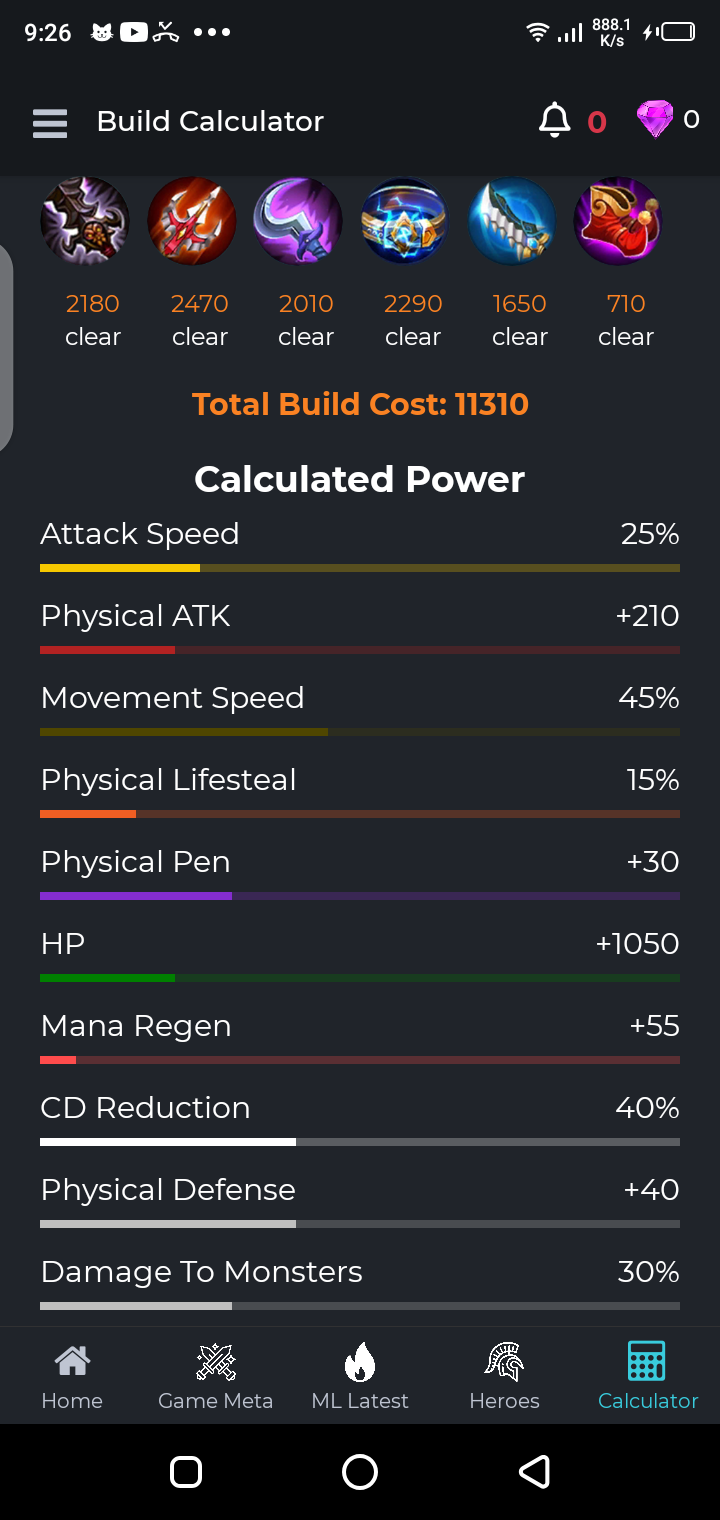
Task: Select the red boots item icon
Action: (x=618, y=221)
